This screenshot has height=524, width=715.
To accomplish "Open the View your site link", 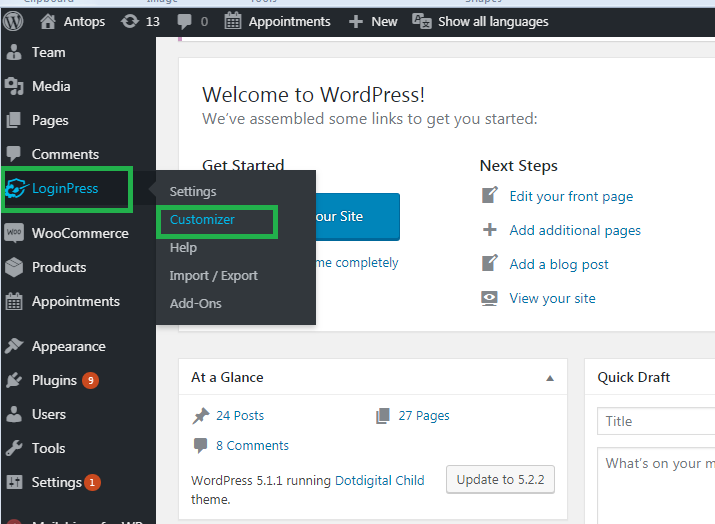I will click(x=552, y=298).
